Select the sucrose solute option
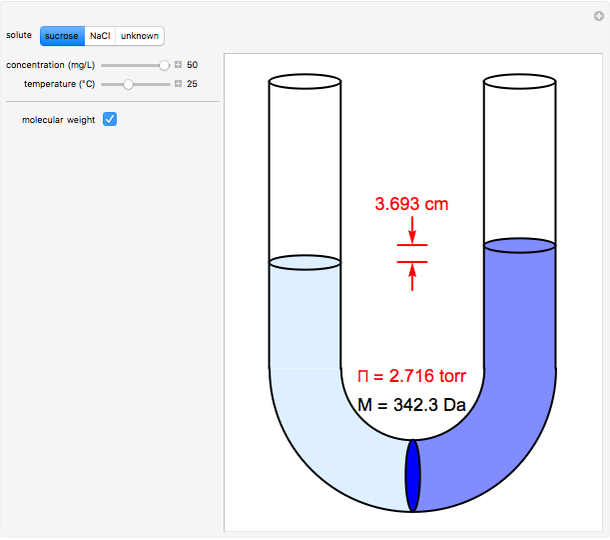Screen dimensions: 610x540 point(62,36)
